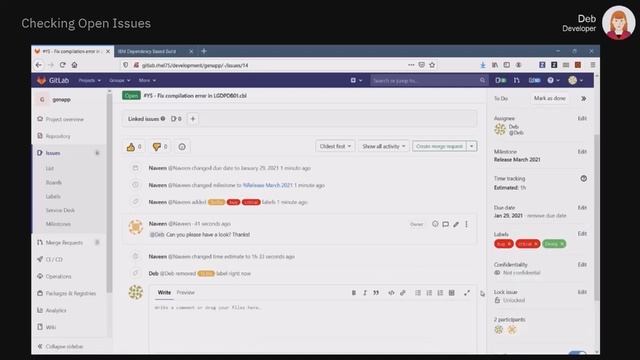640x360 pixels.
Task: Open the Oldest first sort dropdown
Action: (x=335, y=146)
